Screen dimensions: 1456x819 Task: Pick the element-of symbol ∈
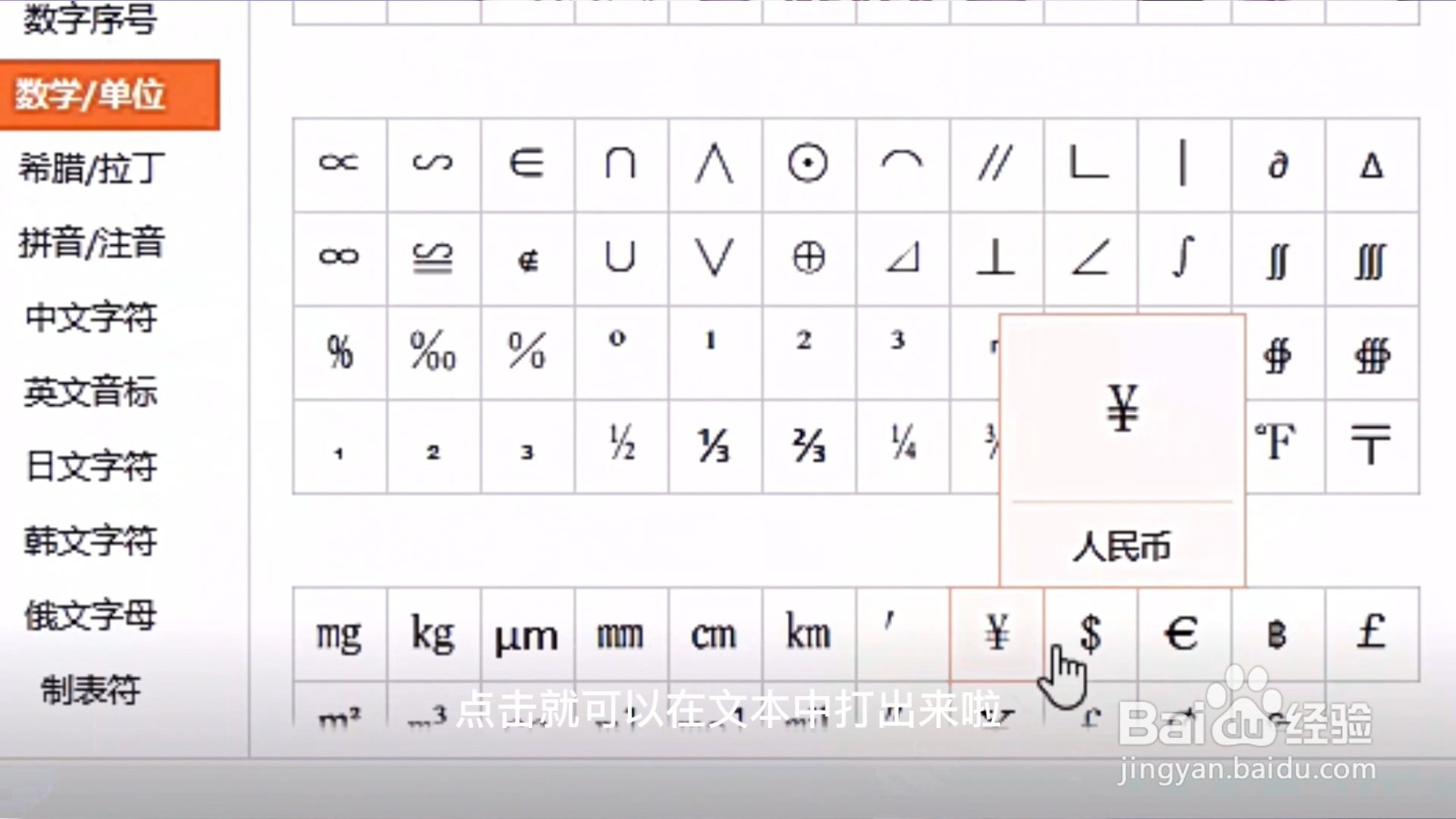[527, 165]
